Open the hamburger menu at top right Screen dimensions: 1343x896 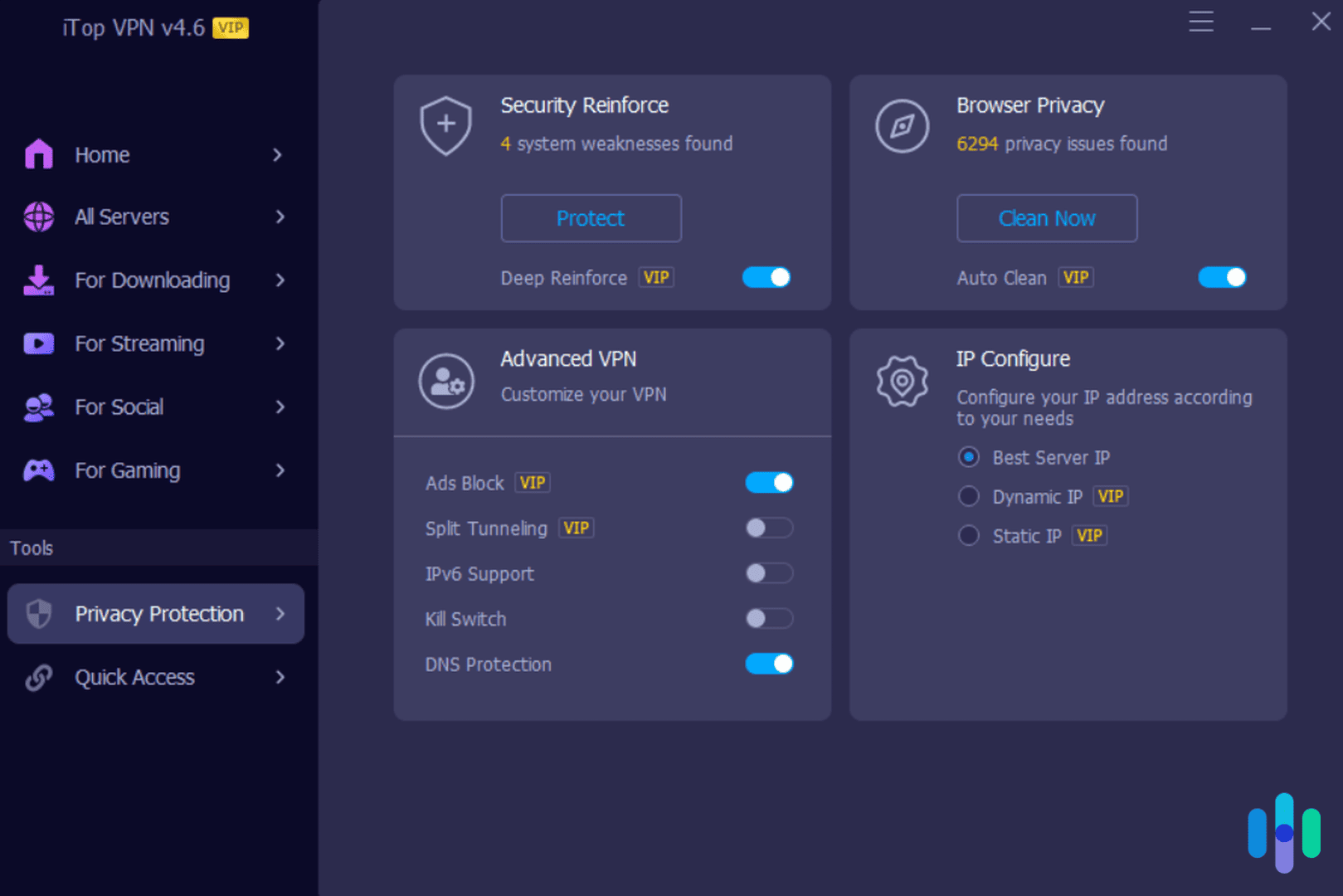pyautogui.click(x=1200, y=22)
